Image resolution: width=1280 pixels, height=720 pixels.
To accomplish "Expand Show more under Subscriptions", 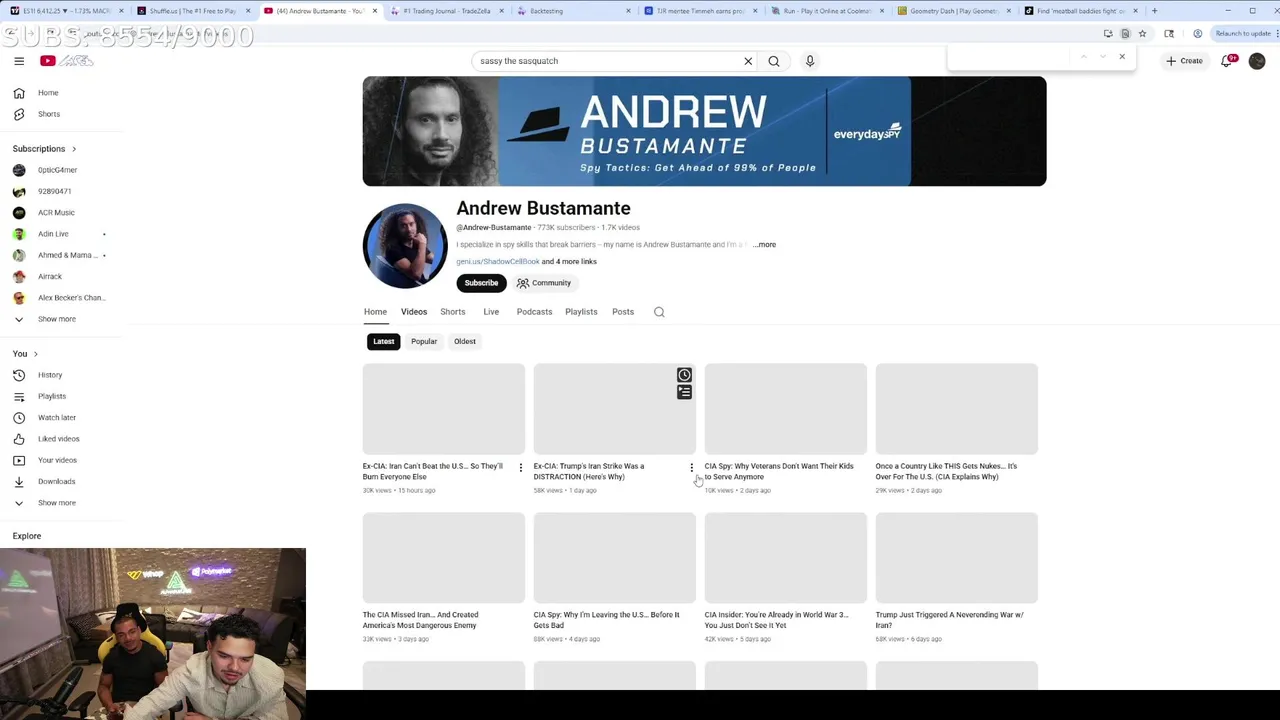I will (x=57, y=319).
